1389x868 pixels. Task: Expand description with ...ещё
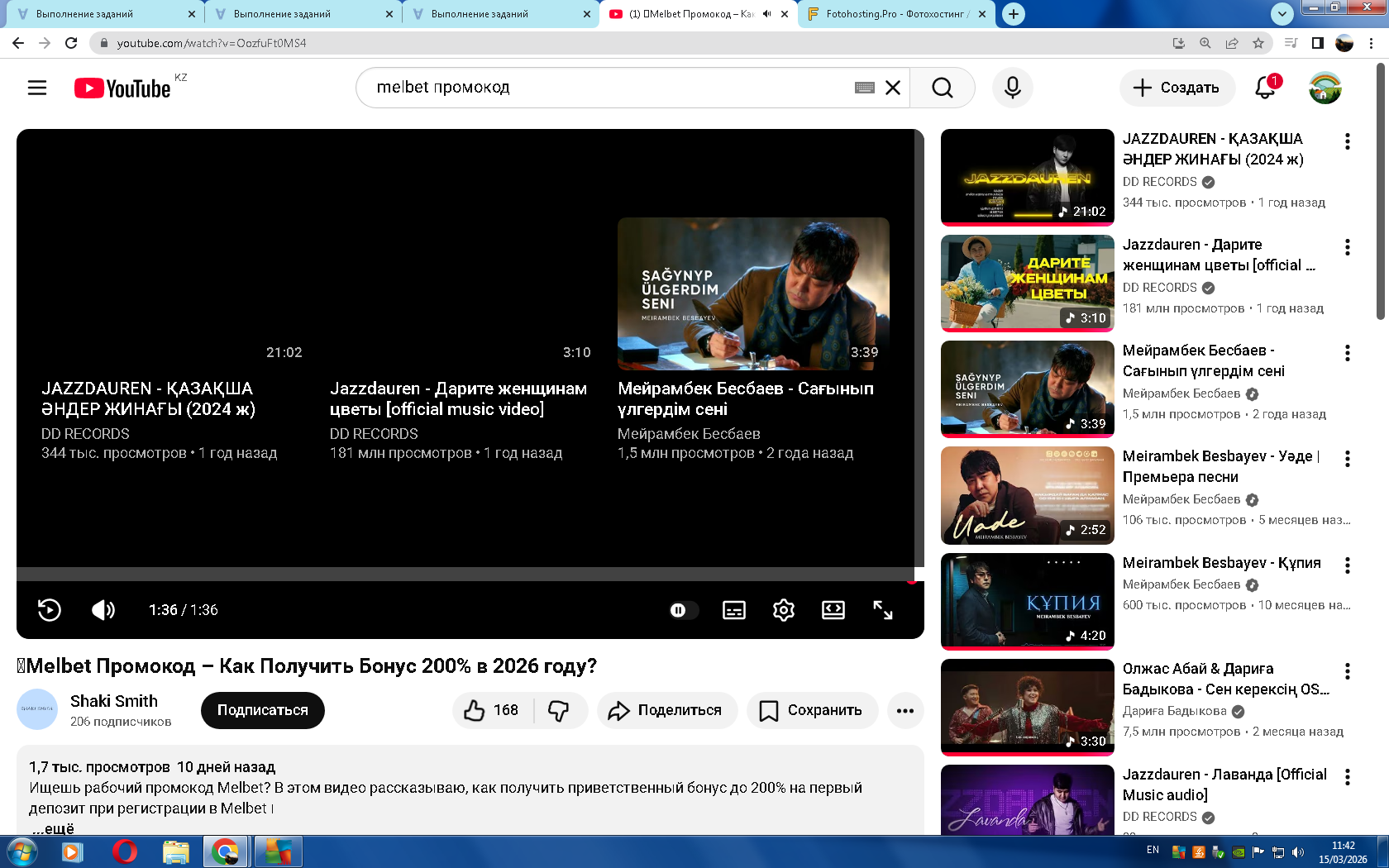tap(53, 827)
